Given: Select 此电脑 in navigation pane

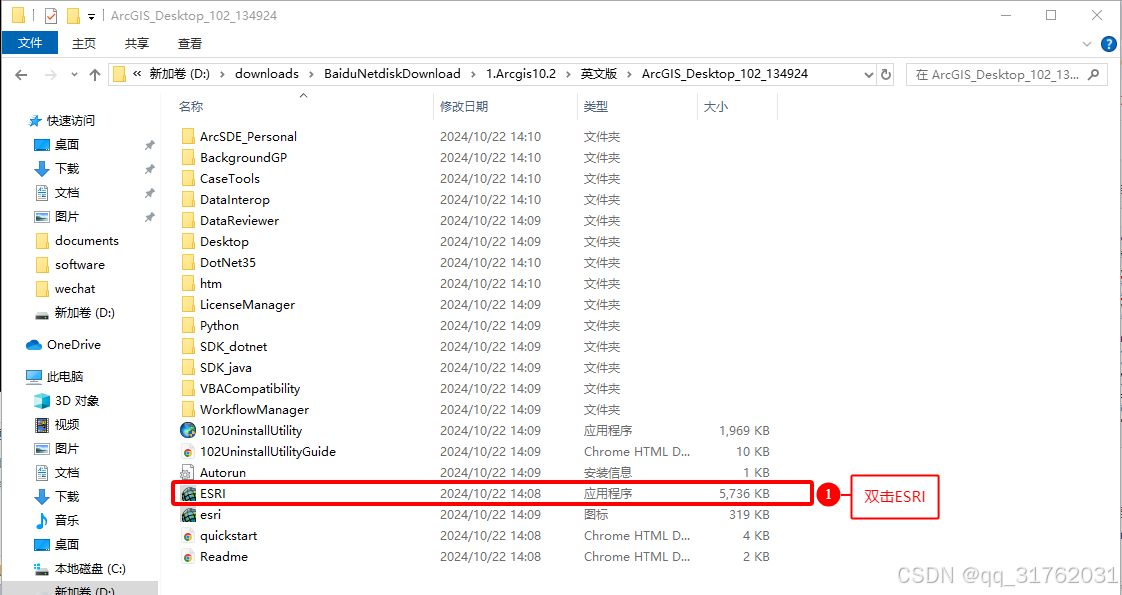Looking at the screenshot, I should click(x=65, y=377).
